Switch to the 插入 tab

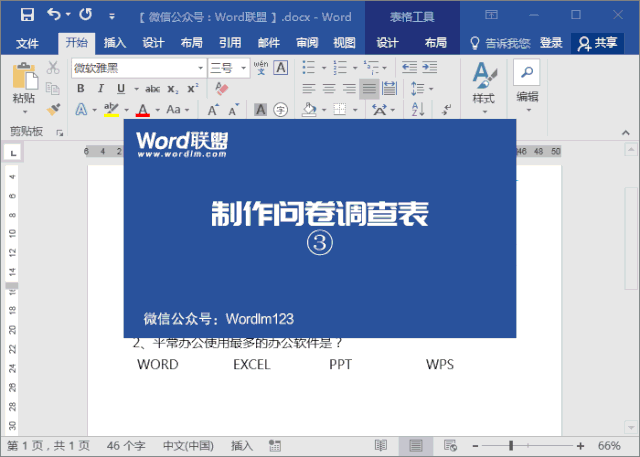pos(115,43)
